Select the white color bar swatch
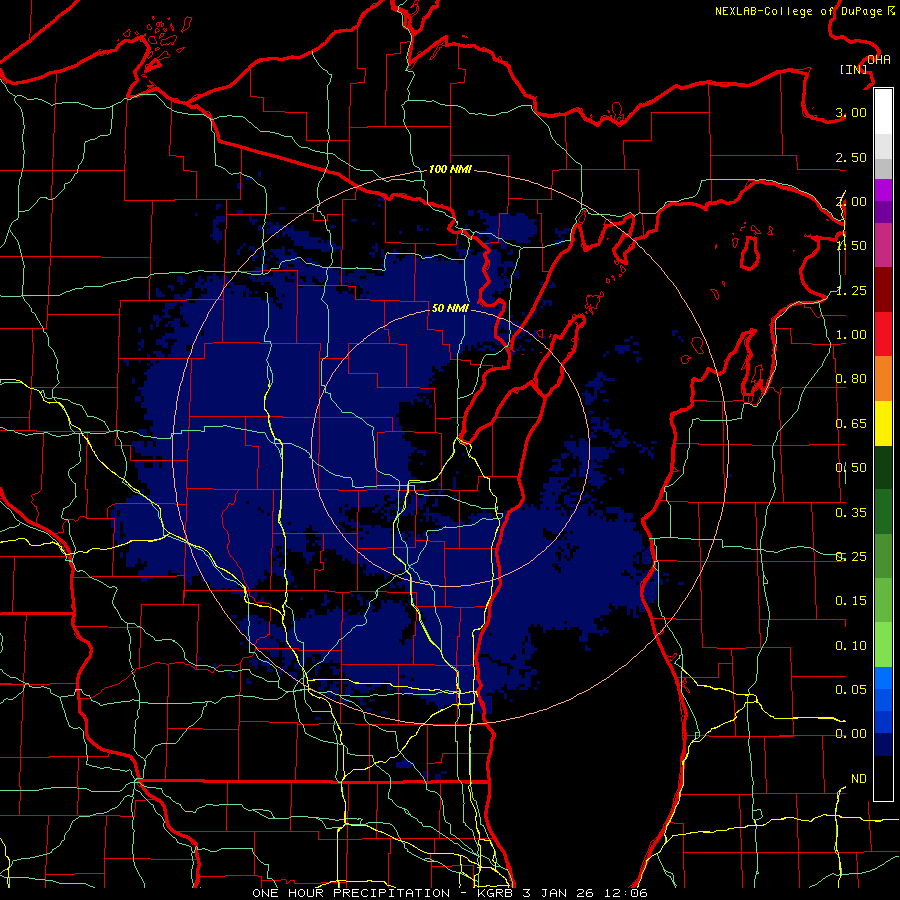The width and height of the screenshot is (900, 900). coord(883,111)
